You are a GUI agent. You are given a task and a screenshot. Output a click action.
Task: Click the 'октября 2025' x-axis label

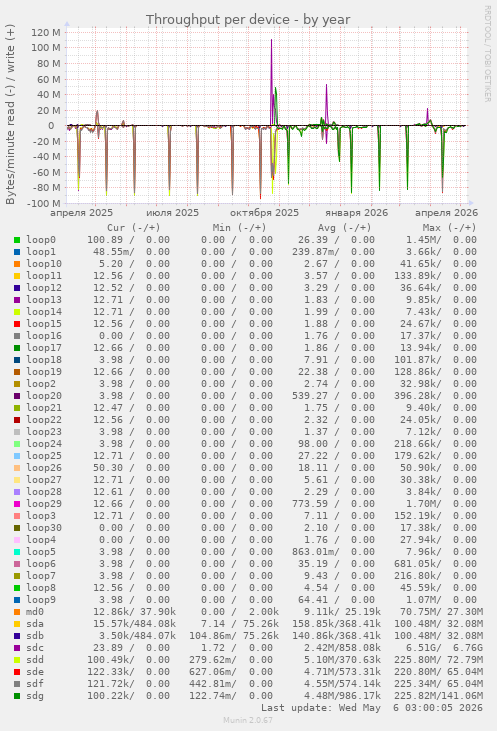click(264, 213)
